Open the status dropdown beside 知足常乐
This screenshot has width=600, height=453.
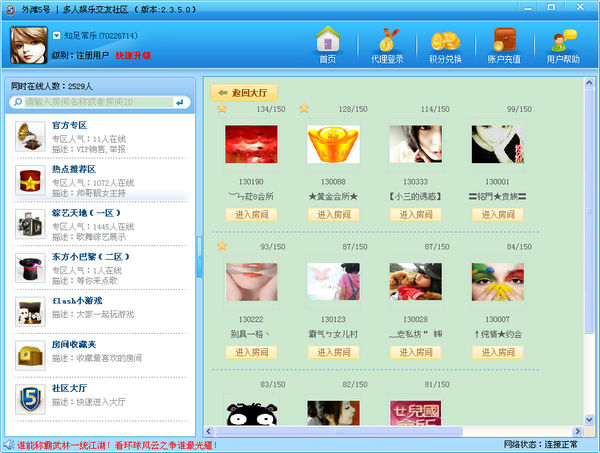click(56, 36)
